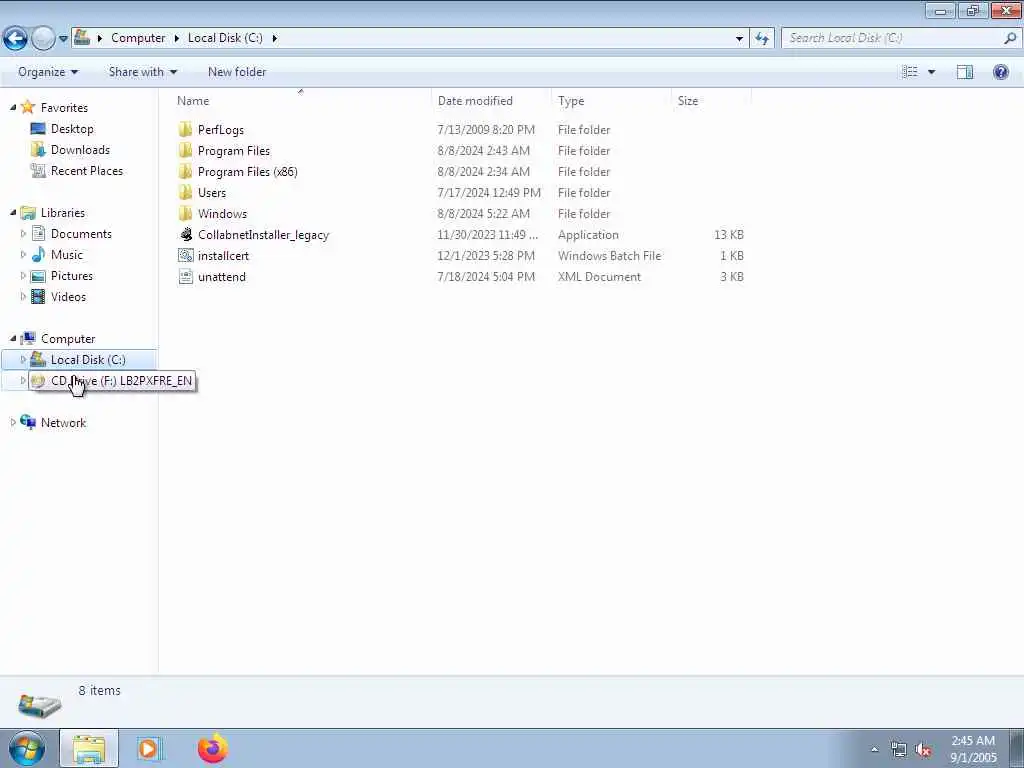Expand the Music library node

(23, 254)
